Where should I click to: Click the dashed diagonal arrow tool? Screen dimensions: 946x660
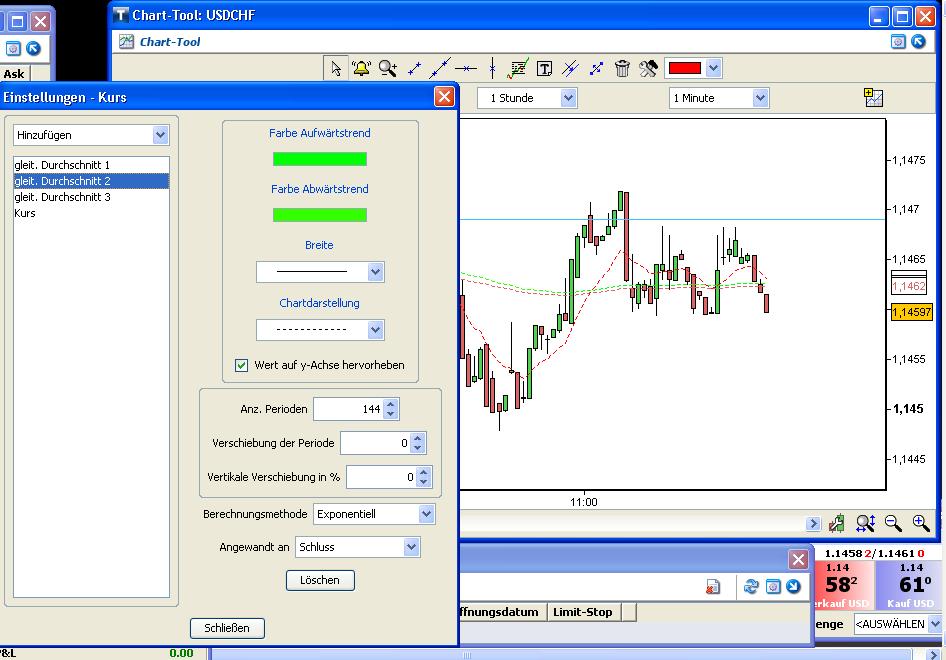597,69
